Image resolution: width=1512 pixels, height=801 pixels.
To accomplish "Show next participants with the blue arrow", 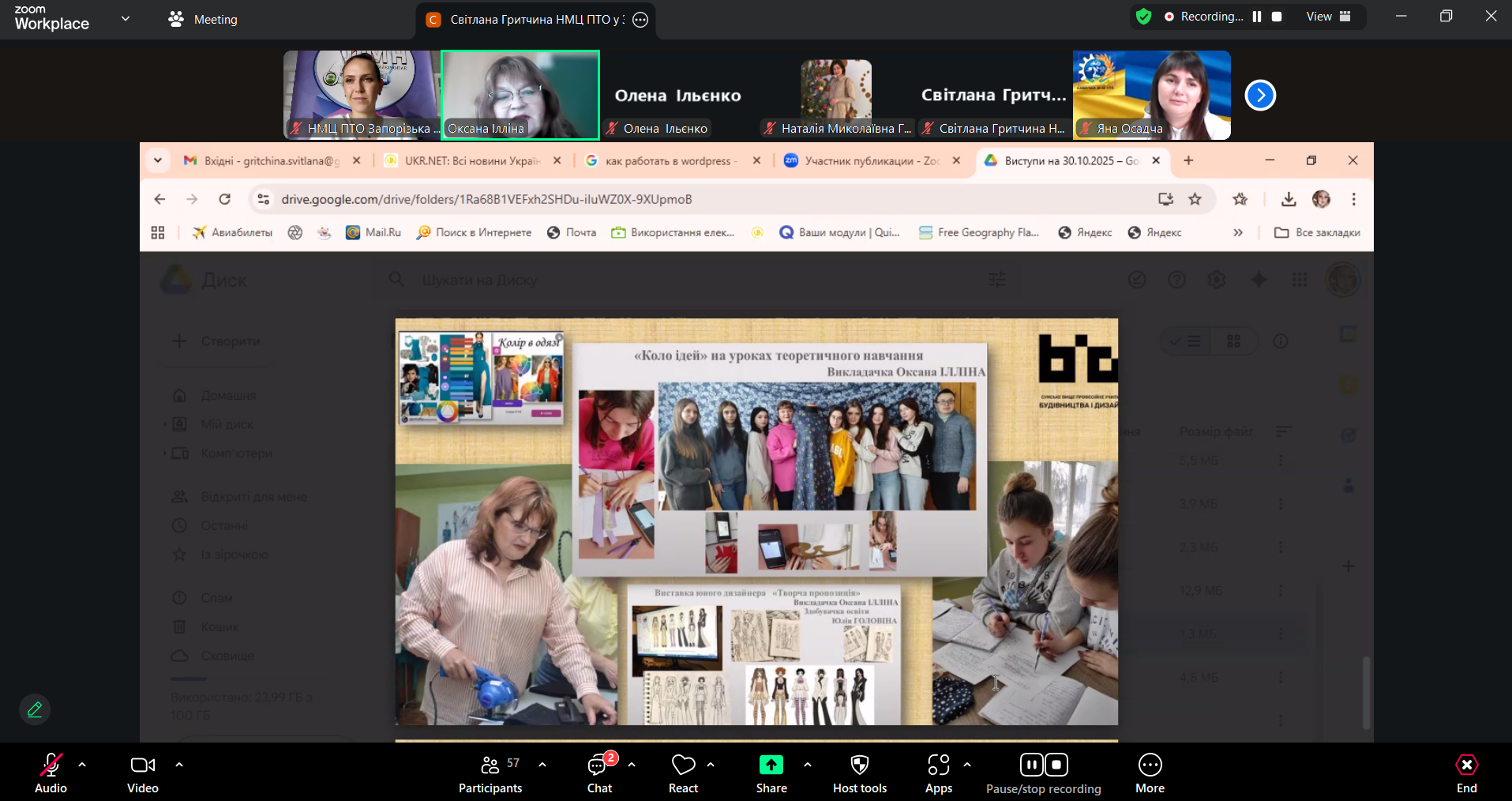I will (1260, 96).
